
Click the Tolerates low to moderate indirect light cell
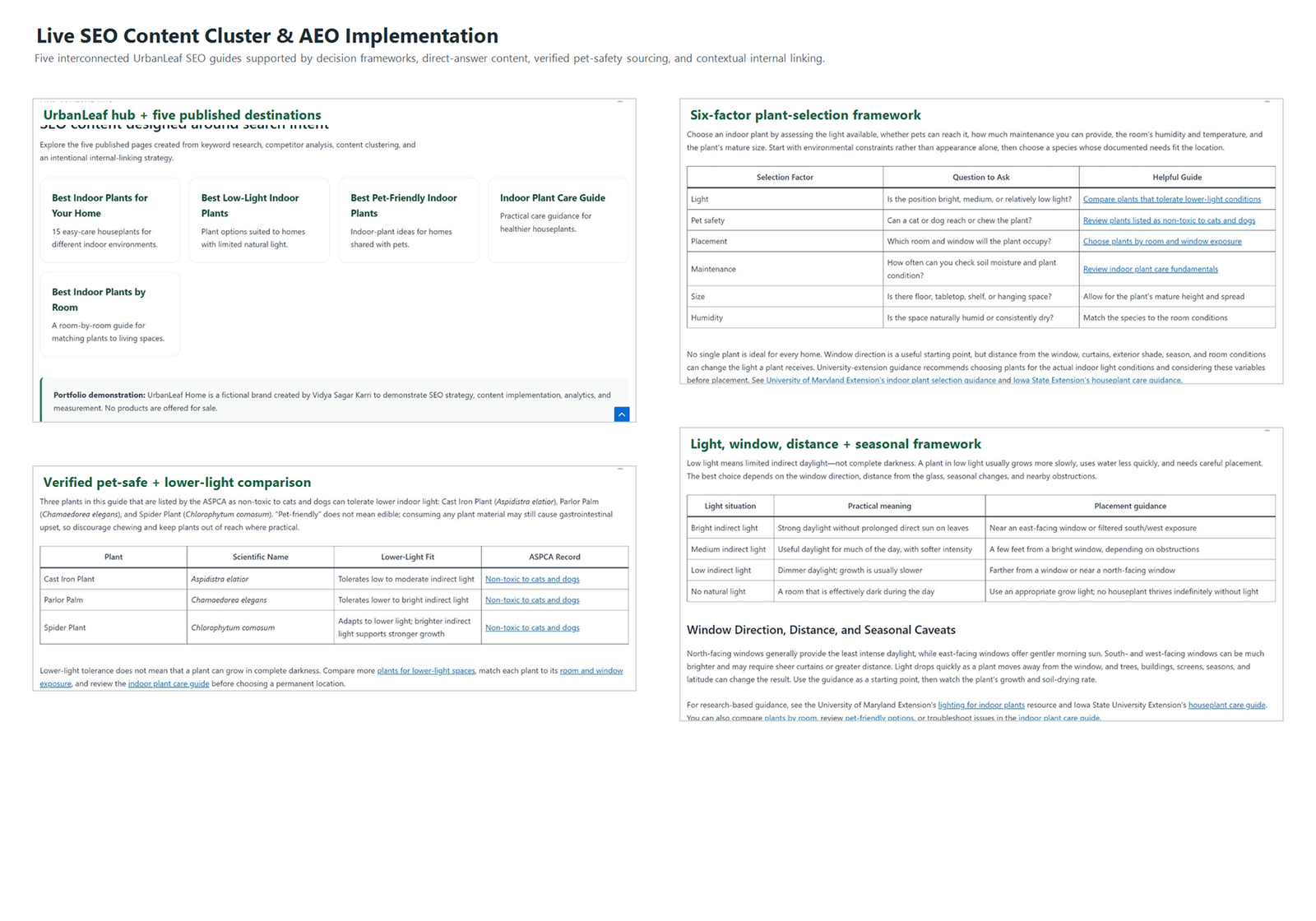click(407, 579)
